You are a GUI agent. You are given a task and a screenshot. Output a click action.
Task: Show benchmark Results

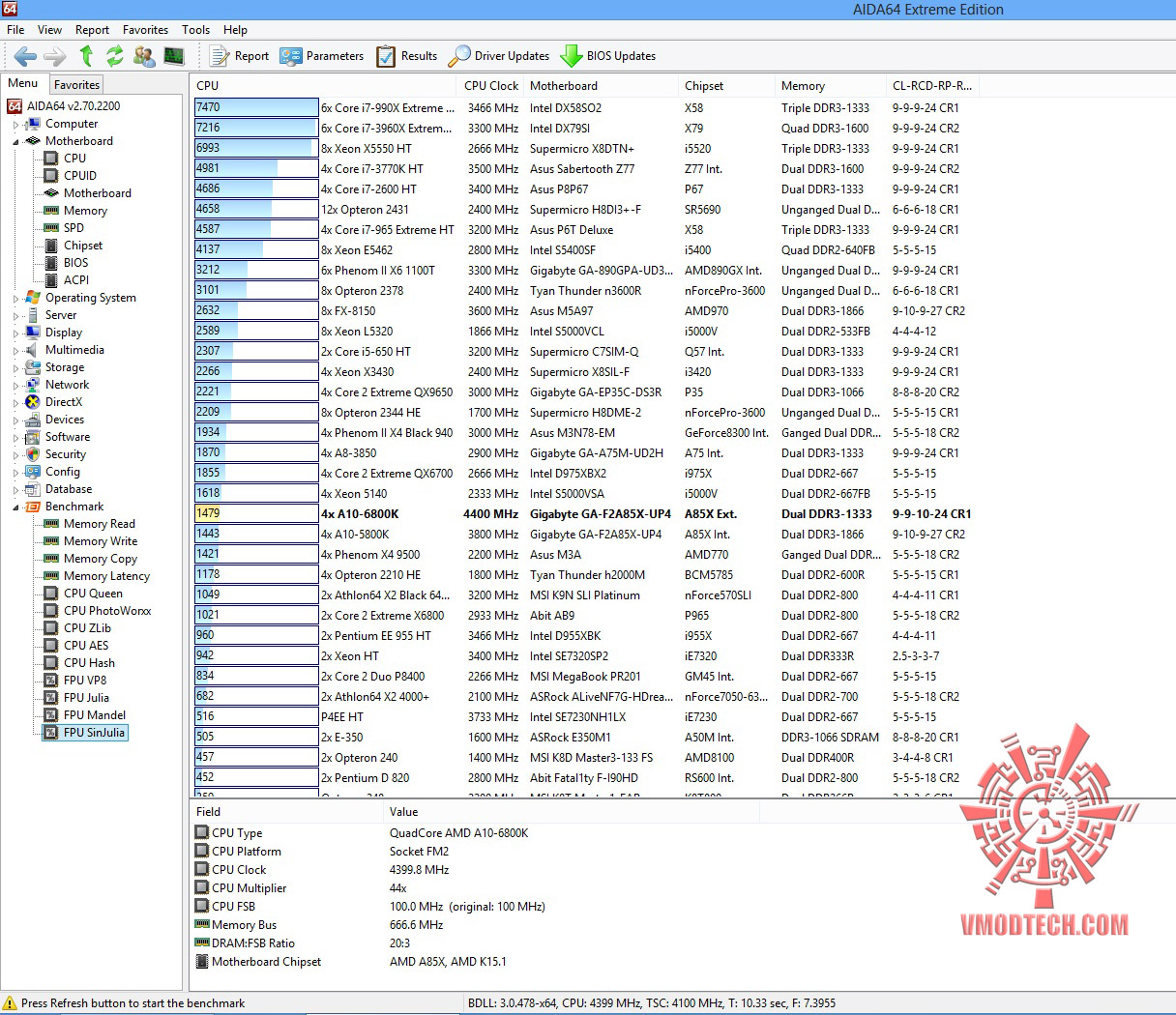click(407, 56)
